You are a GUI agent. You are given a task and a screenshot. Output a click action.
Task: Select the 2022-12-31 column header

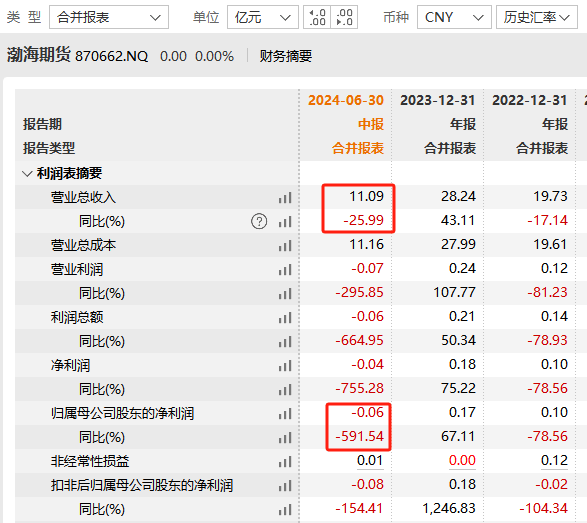click(530, 100)
